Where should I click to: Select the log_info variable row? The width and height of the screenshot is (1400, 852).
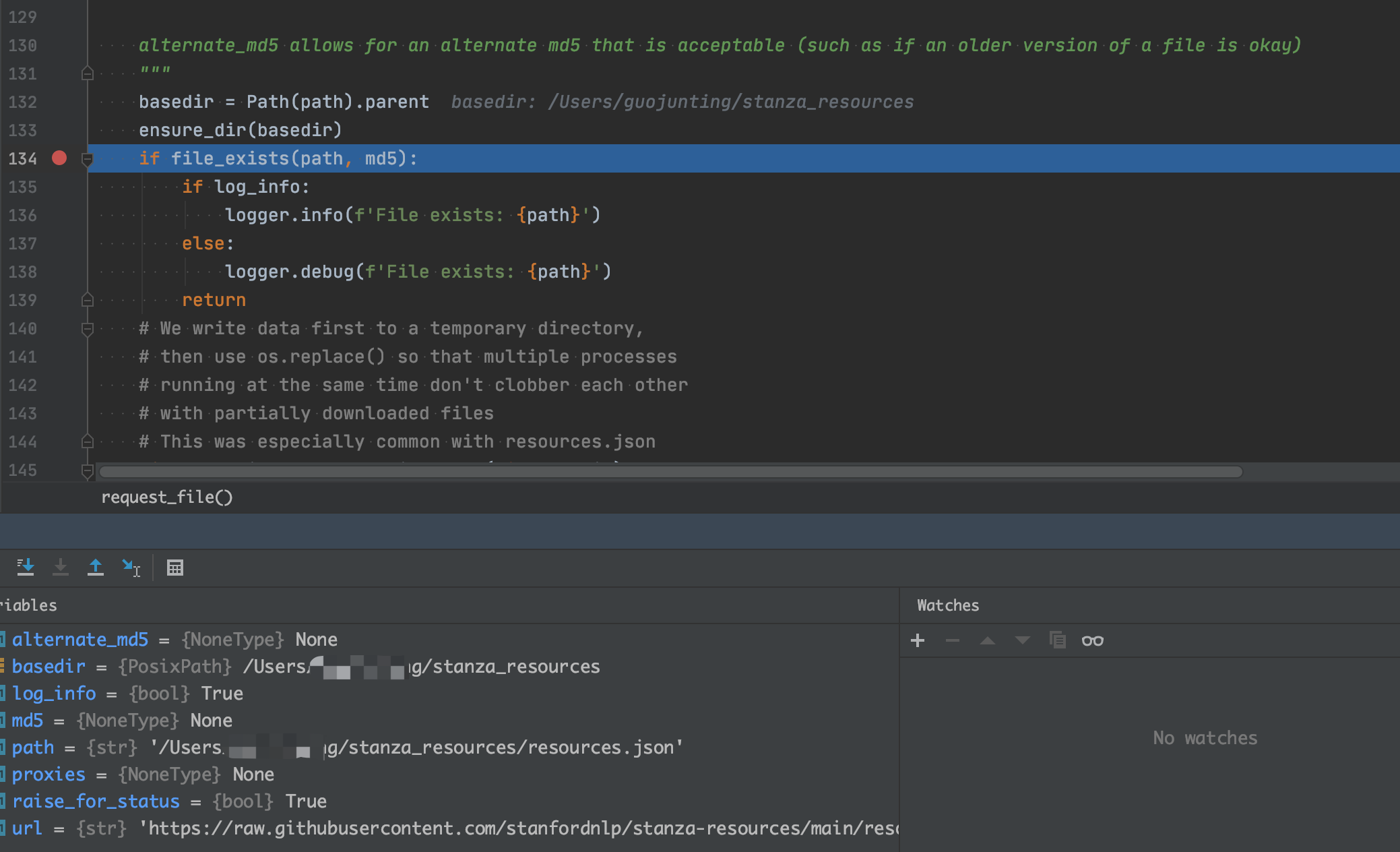coord(54,693)
